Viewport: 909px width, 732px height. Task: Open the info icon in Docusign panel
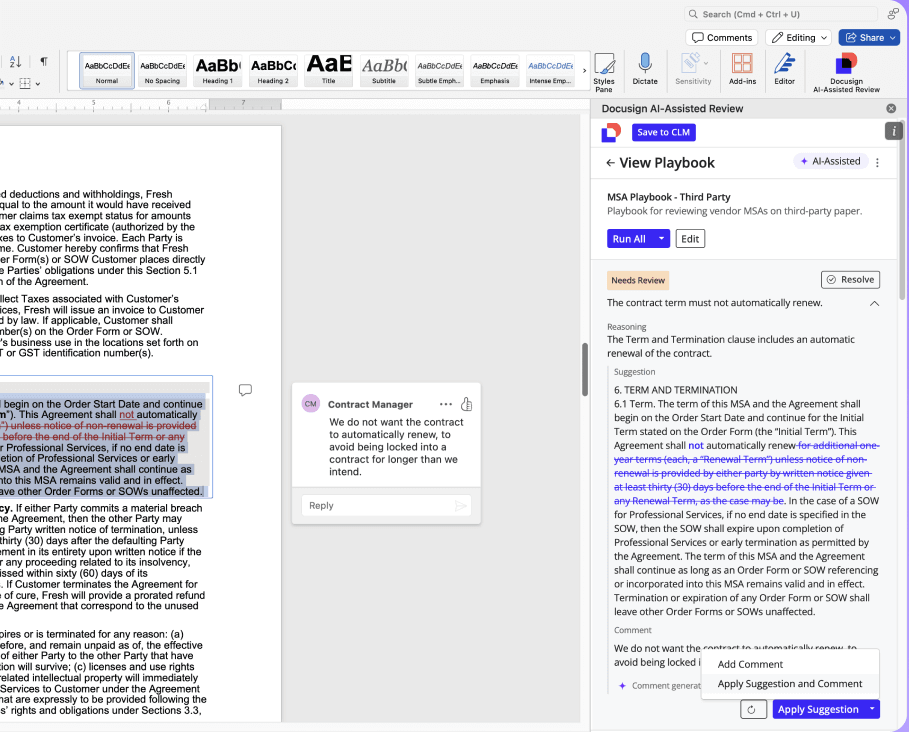[x=893, y=131]
